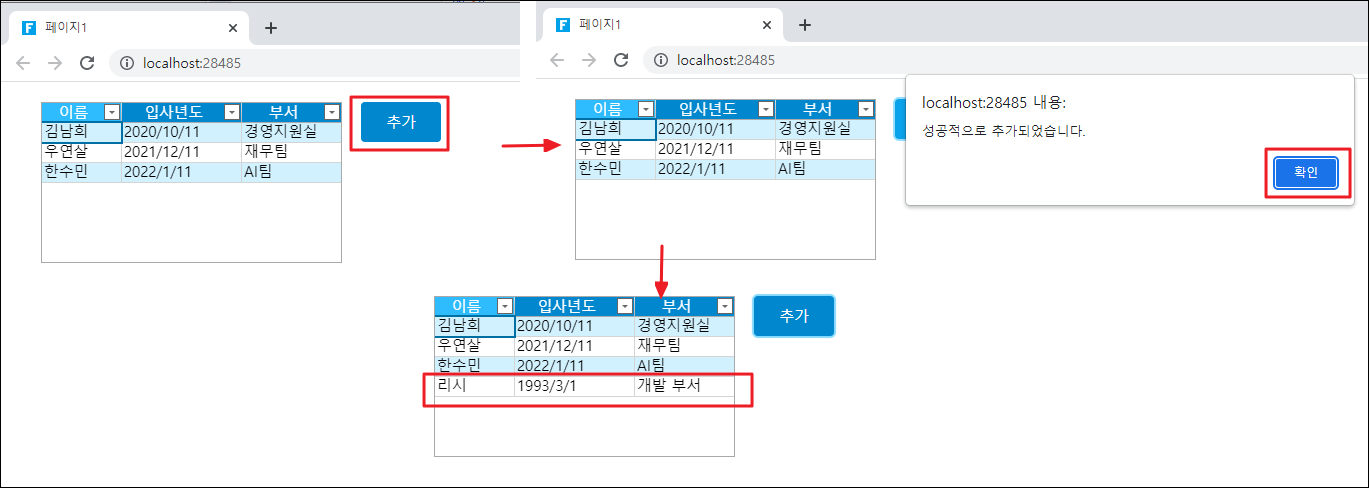Screen dimensions: 1369x488
Task: Click the forward arrow in the alert dialog's browser window
Action: (x=589, y=60)
